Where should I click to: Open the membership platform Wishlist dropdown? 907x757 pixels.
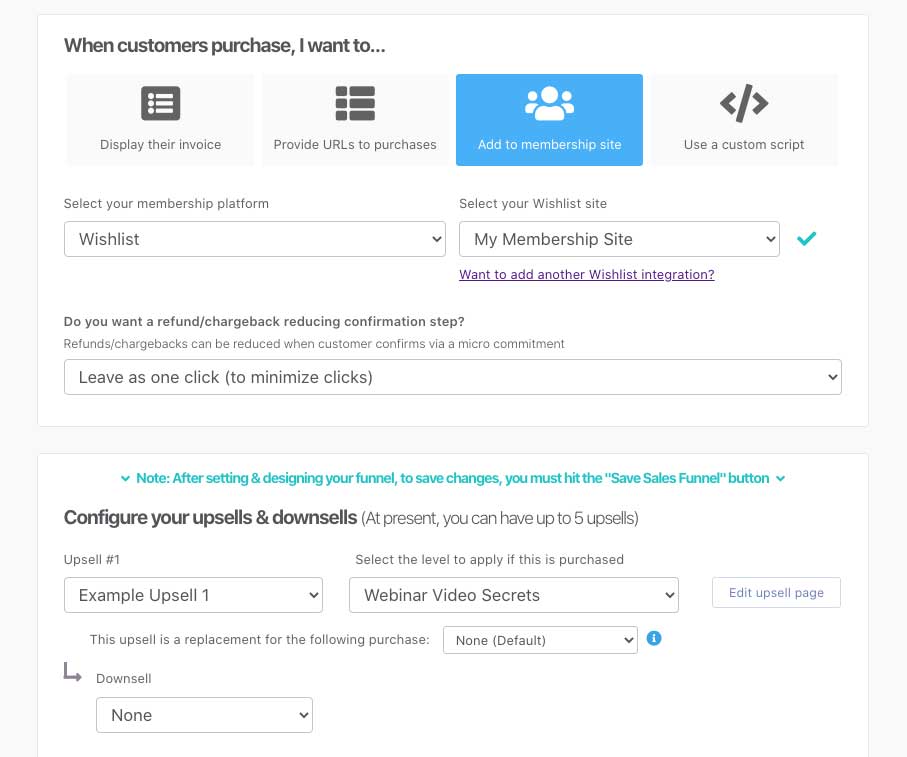(x=255, y=239)
